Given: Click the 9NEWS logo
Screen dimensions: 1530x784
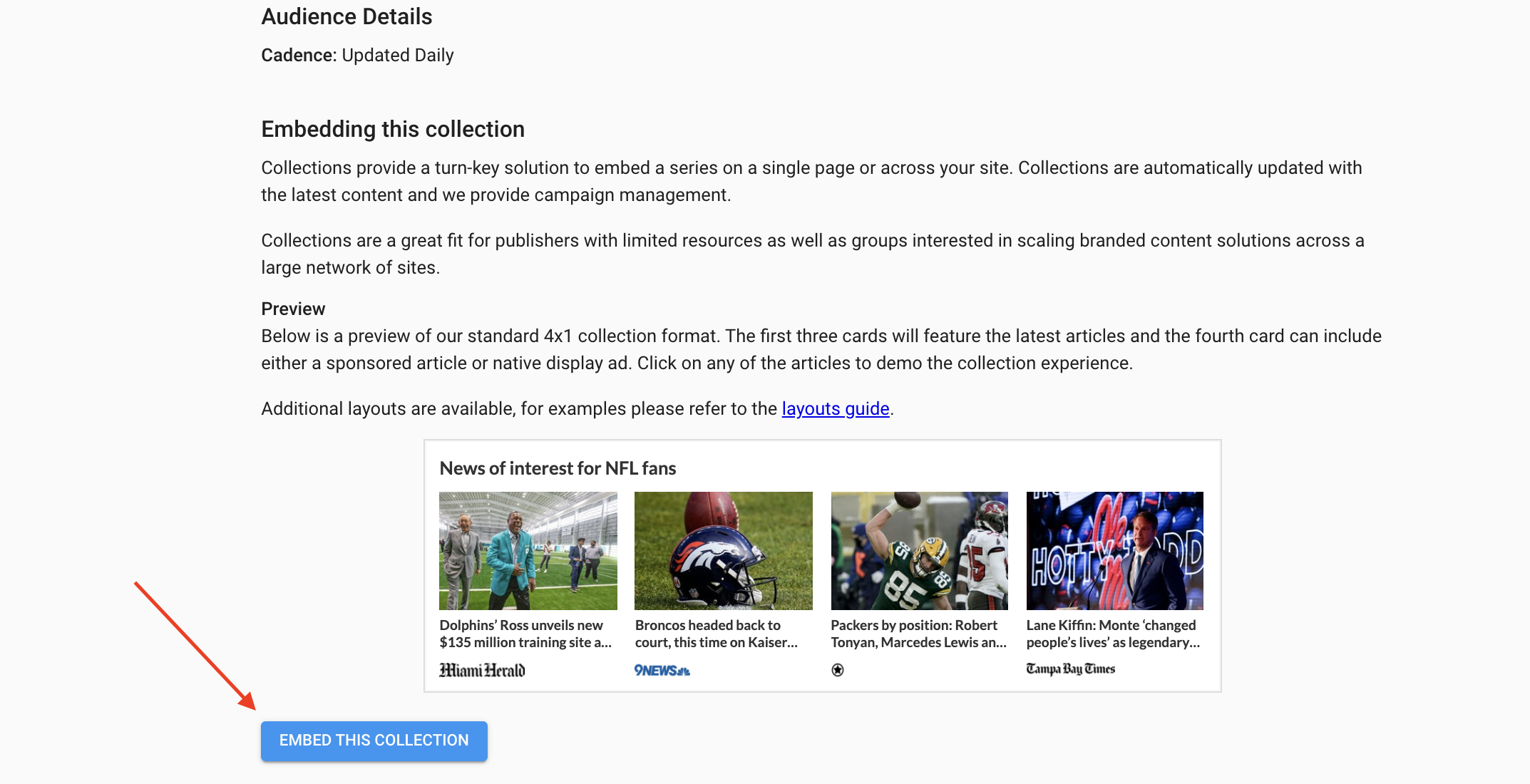Looking at the screenshot, I should click(662, 670).
